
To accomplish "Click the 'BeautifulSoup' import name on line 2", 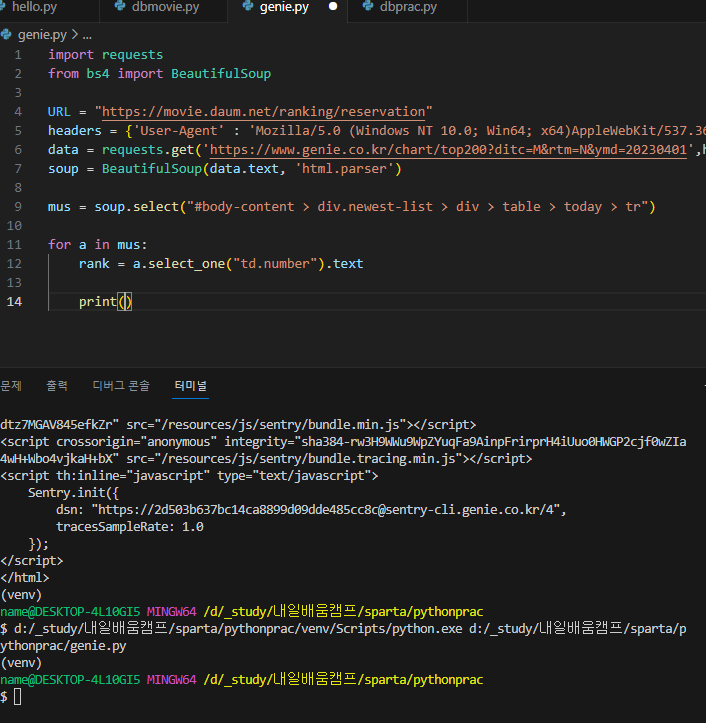I will 221,74.
